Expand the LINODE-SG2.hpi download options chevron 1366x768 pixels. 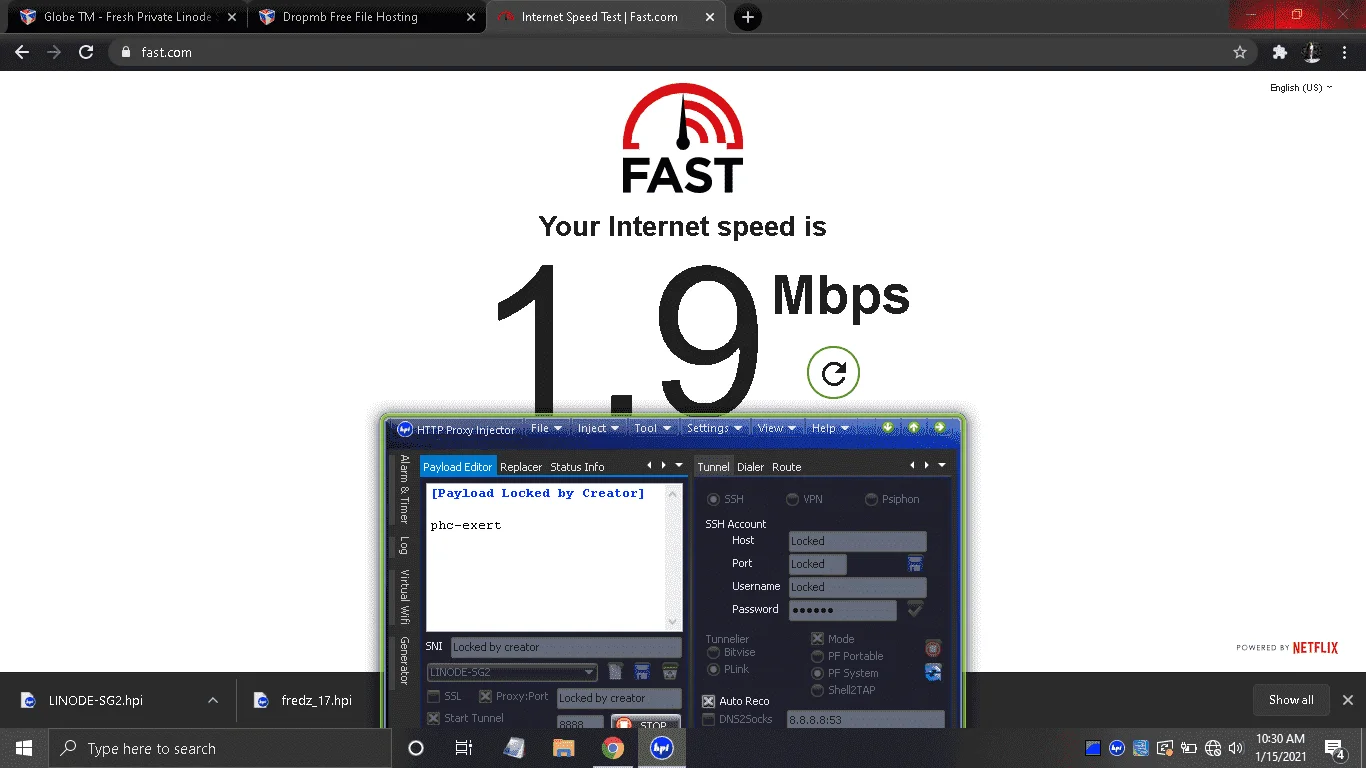coord(213,700)
